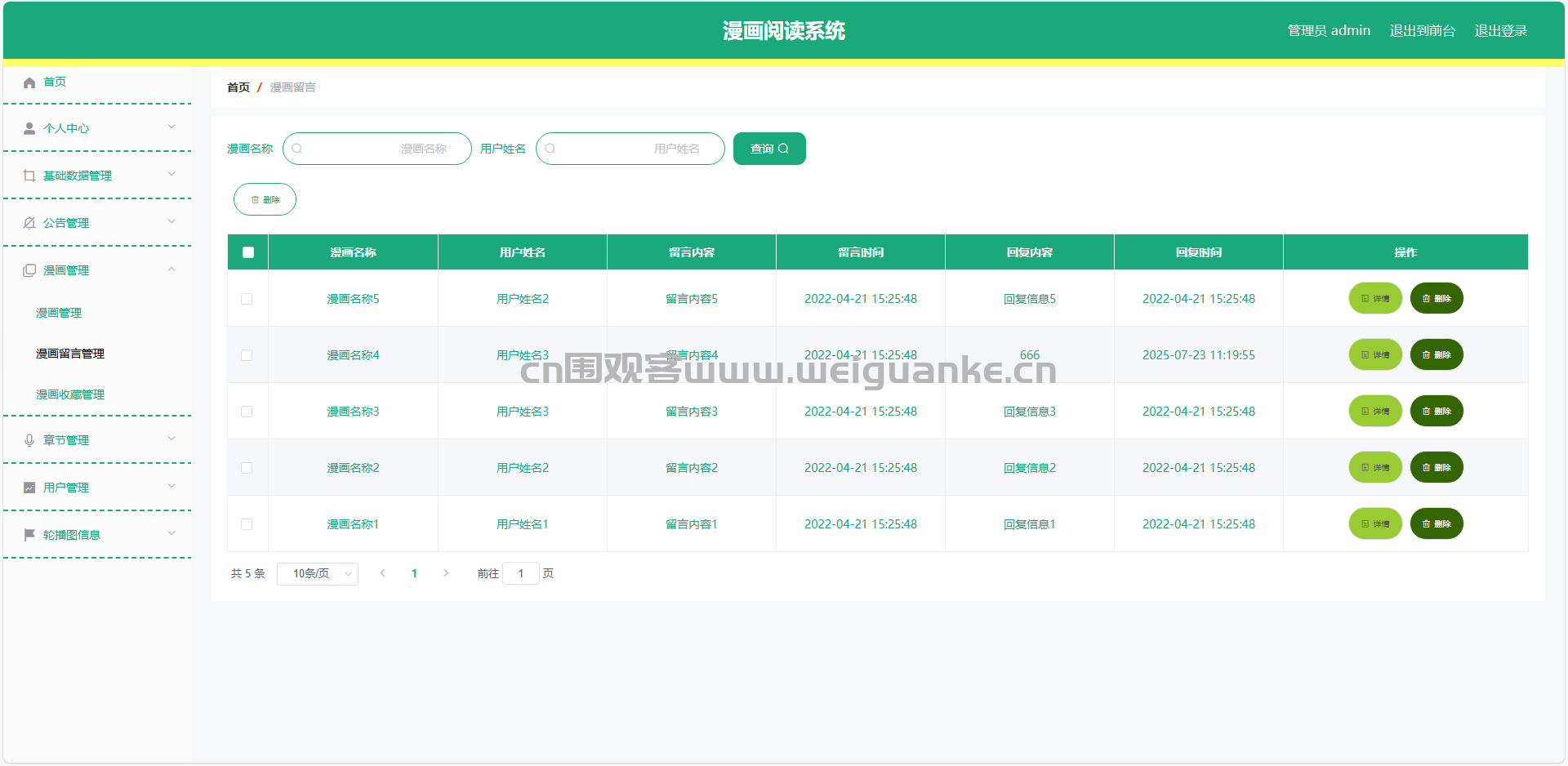The height and width of the screenshot is (766, 1568).
Task: Click the outlined batch 删除 button above table
Action: pyautogui.click(x=265, y=199)
